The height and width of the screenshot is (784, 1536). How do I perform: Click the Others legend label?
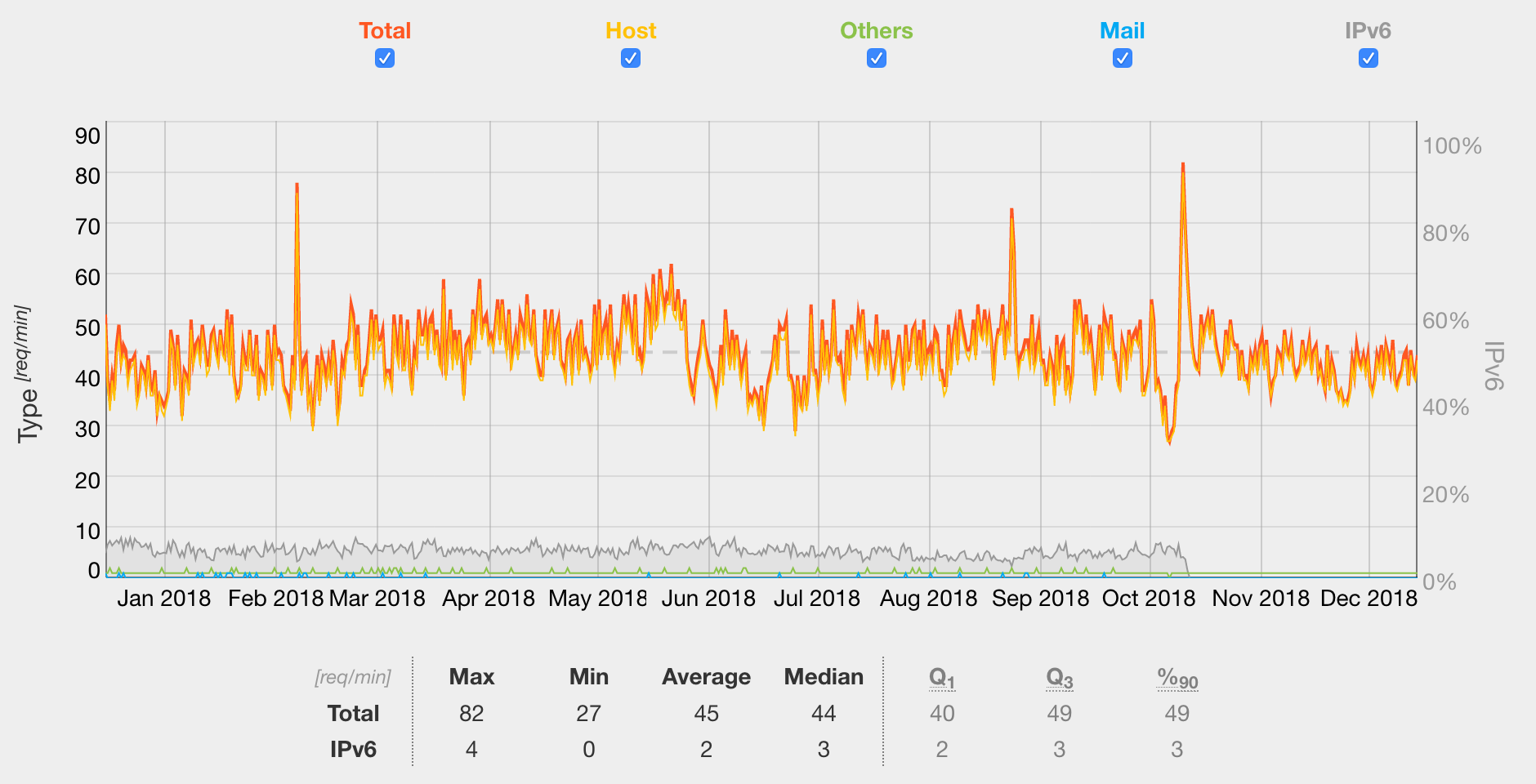click(x=877, y=31)
